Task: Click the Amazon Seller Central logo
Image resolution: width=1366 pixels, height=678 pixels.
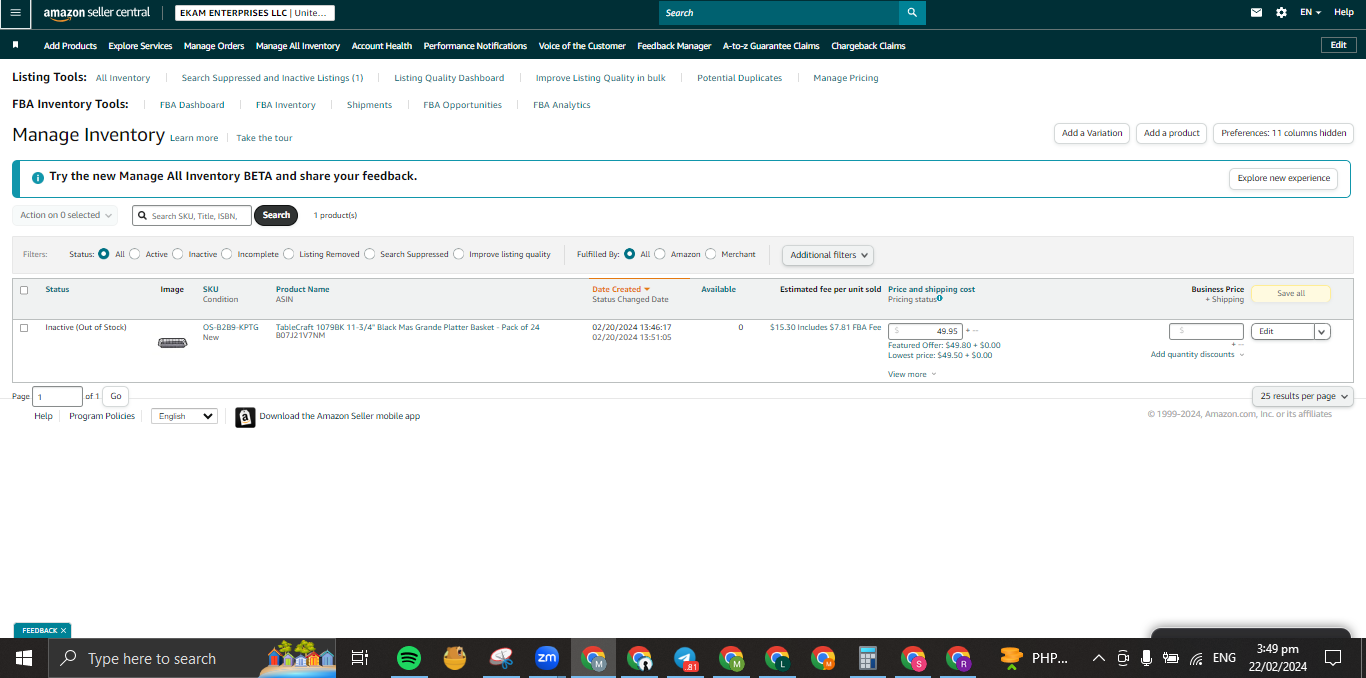Action: tap(96, 13)
